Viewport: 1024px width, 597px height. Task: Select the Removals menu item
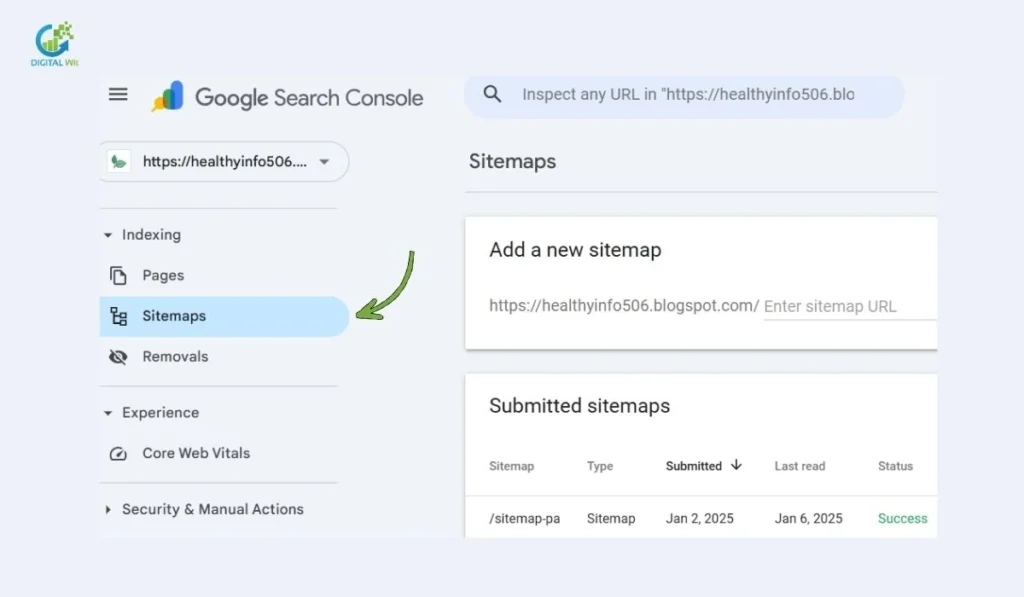(176, 356)
